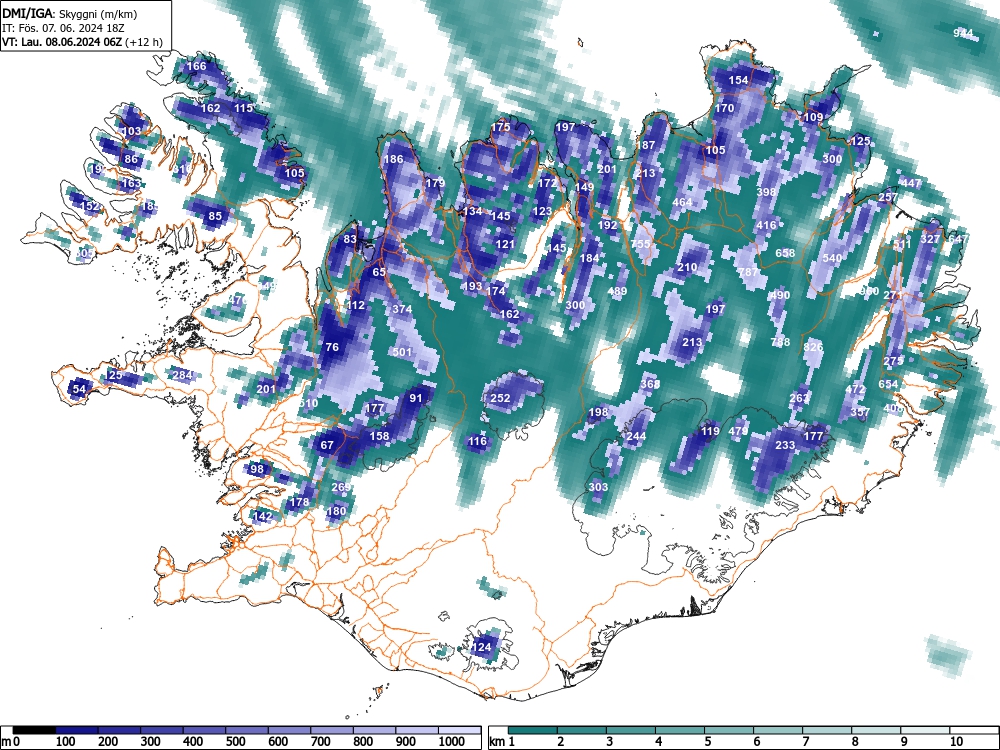The height and width of the screenshot is (750, 1000).
Task: Click the visibility value "540"
Action: (x=832, y=258)
